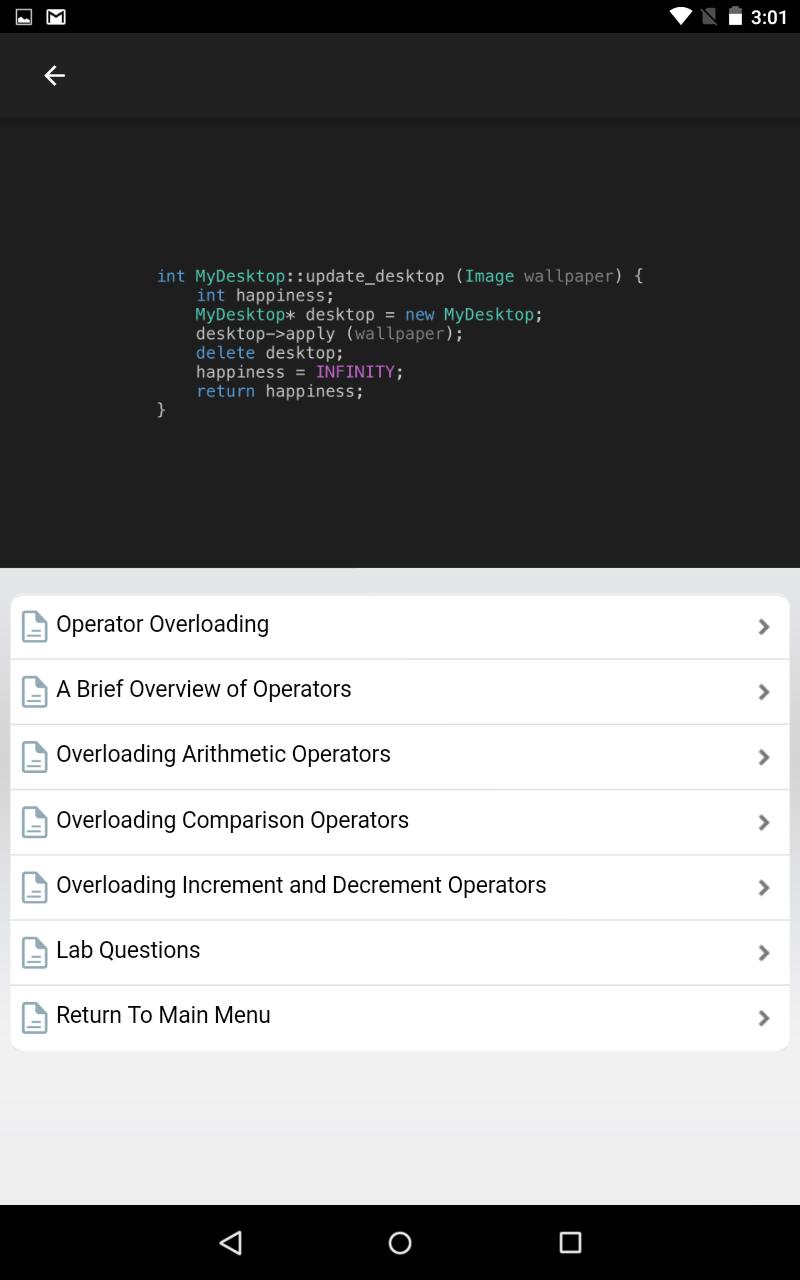Tap the chevron on Operator Overloading row
800x1280 pixels.
coord(764,627)
